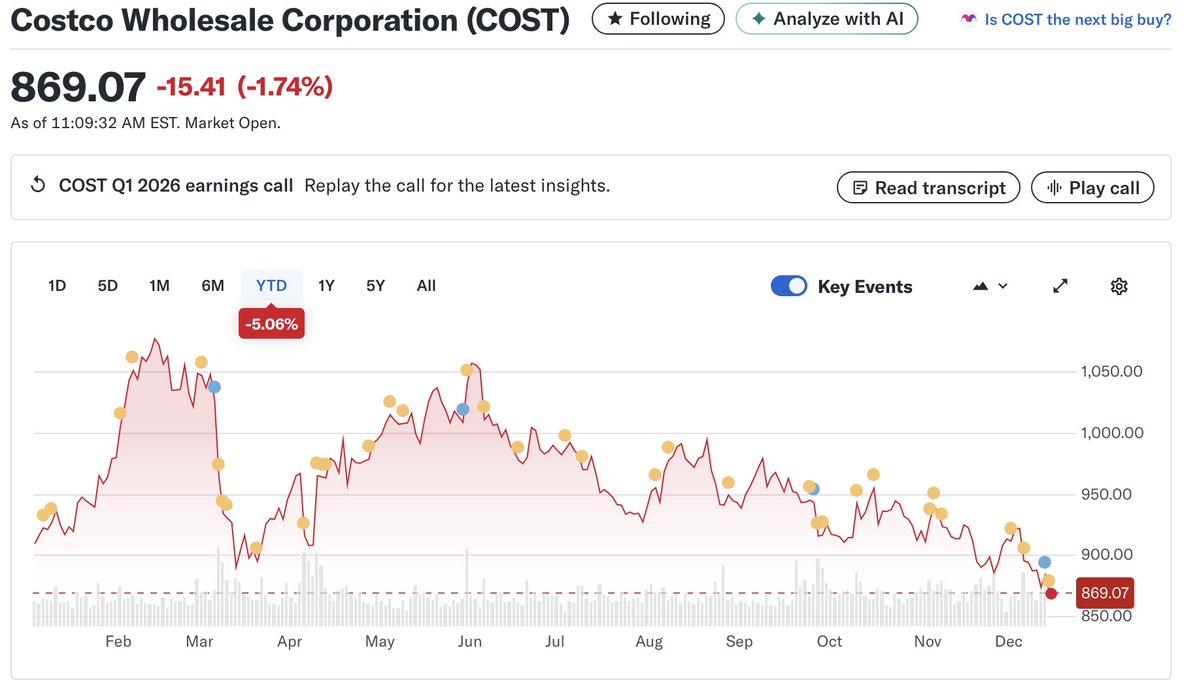Open 'Is COST the next big buy?' link
This screenshot has width=1199, height=680.
click(x=1077, y=20)
